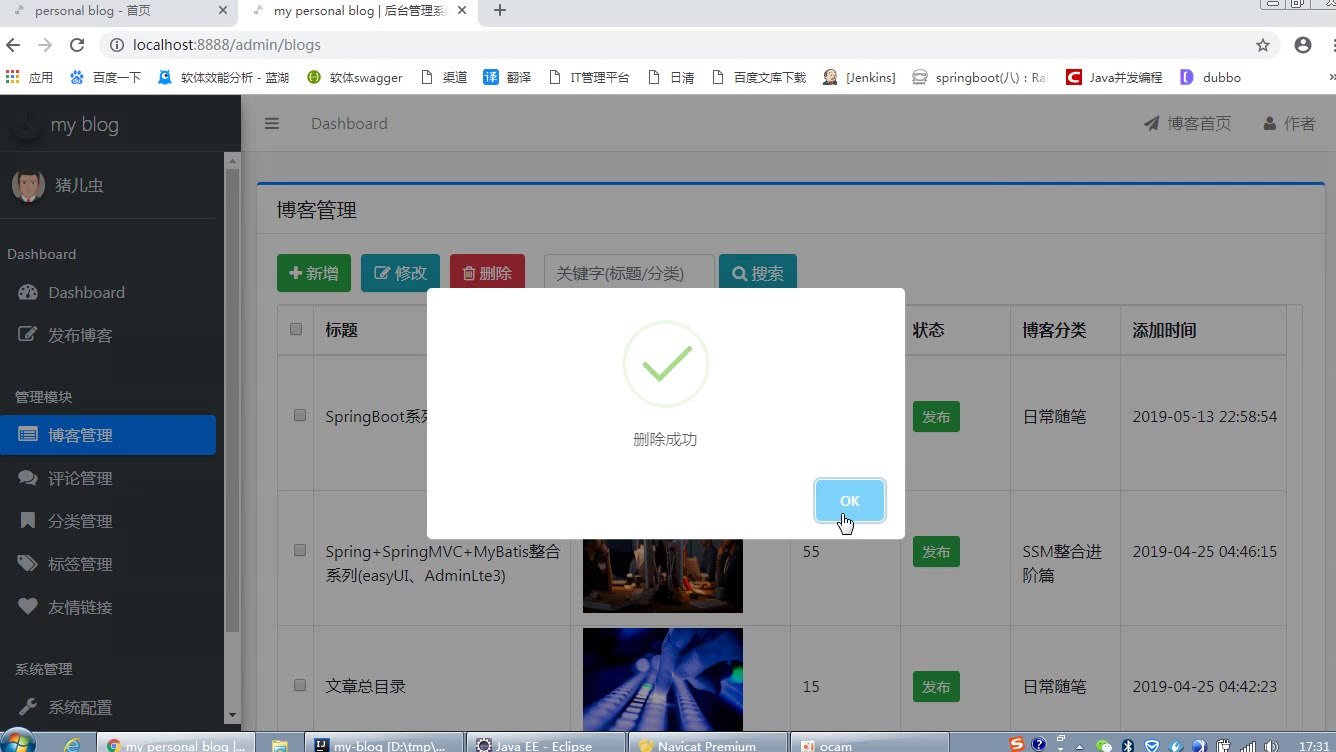Toggle the sidebar hamburger menu icon
The image size is (1336, 752).
tap(272, 124)
